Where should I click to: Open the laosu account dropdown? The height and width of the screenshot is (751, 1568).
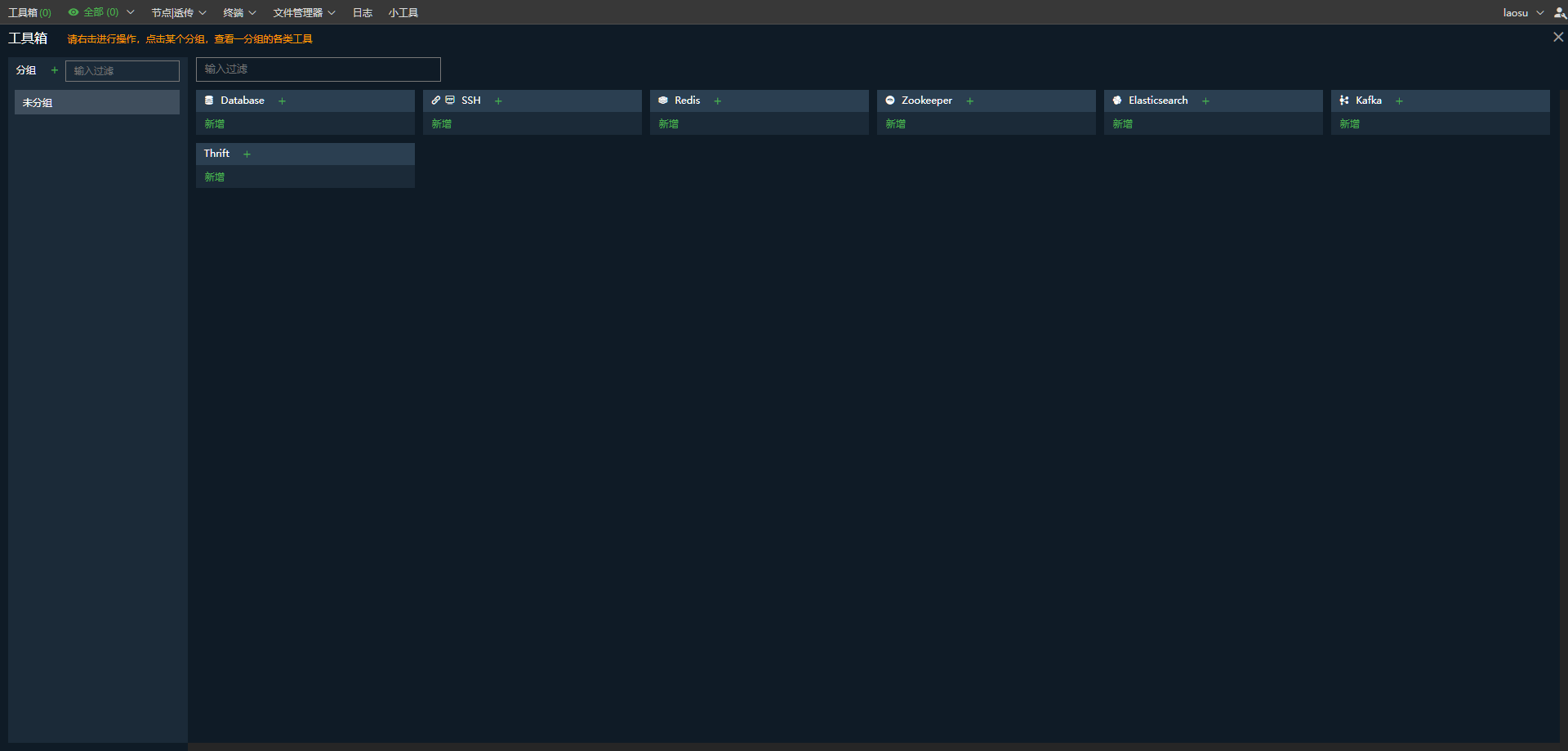[x=1523, y=12]
